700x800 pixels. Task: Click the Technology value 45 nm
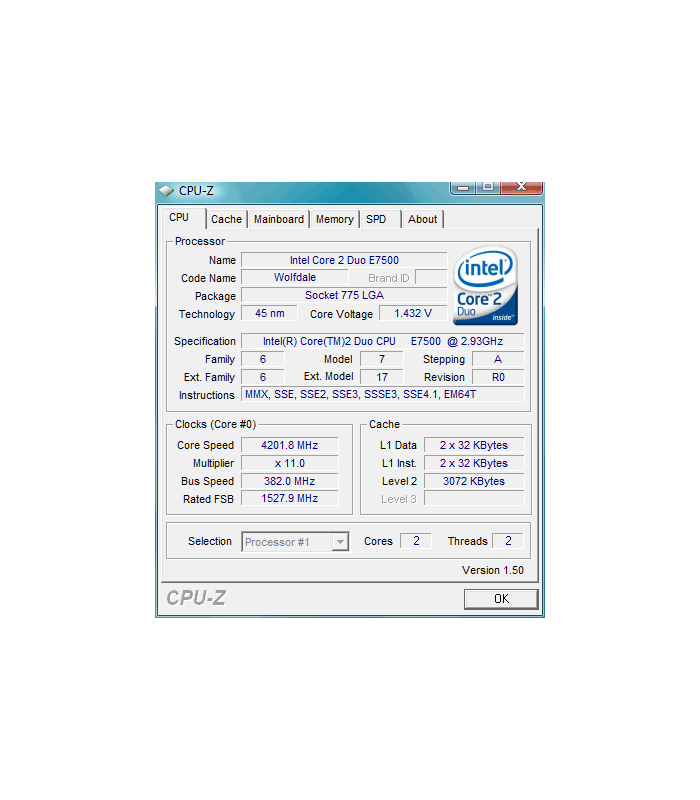tap(269, 313)
